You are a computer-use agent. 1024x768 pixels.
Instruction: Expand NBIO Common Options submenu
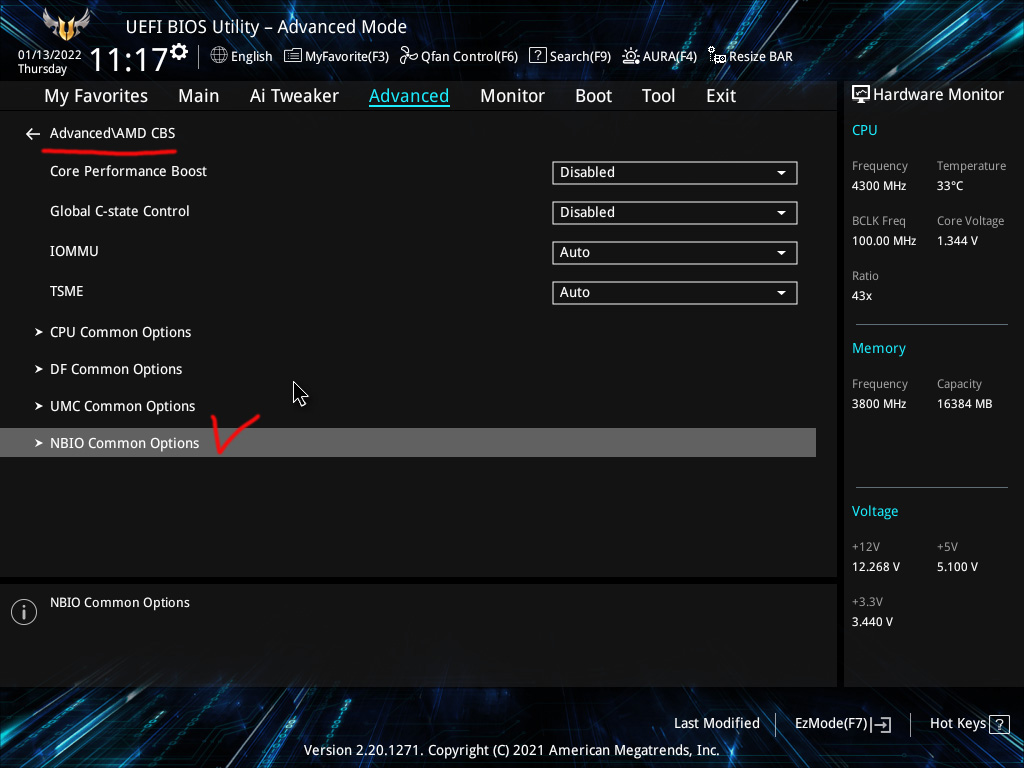[x=408, y=443]
